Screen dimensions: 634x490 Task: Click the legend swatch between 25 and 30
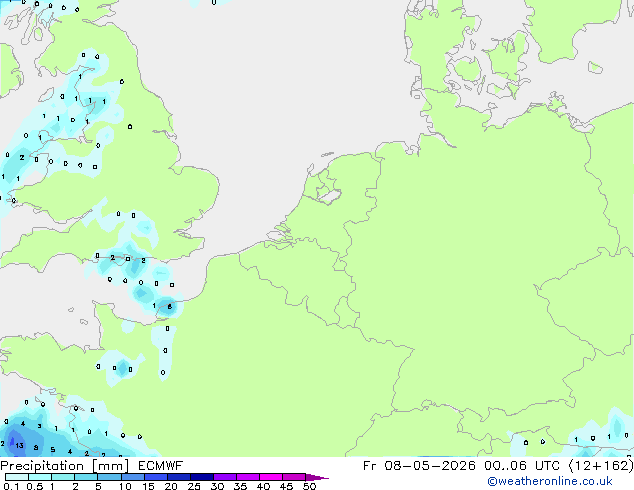202,477
